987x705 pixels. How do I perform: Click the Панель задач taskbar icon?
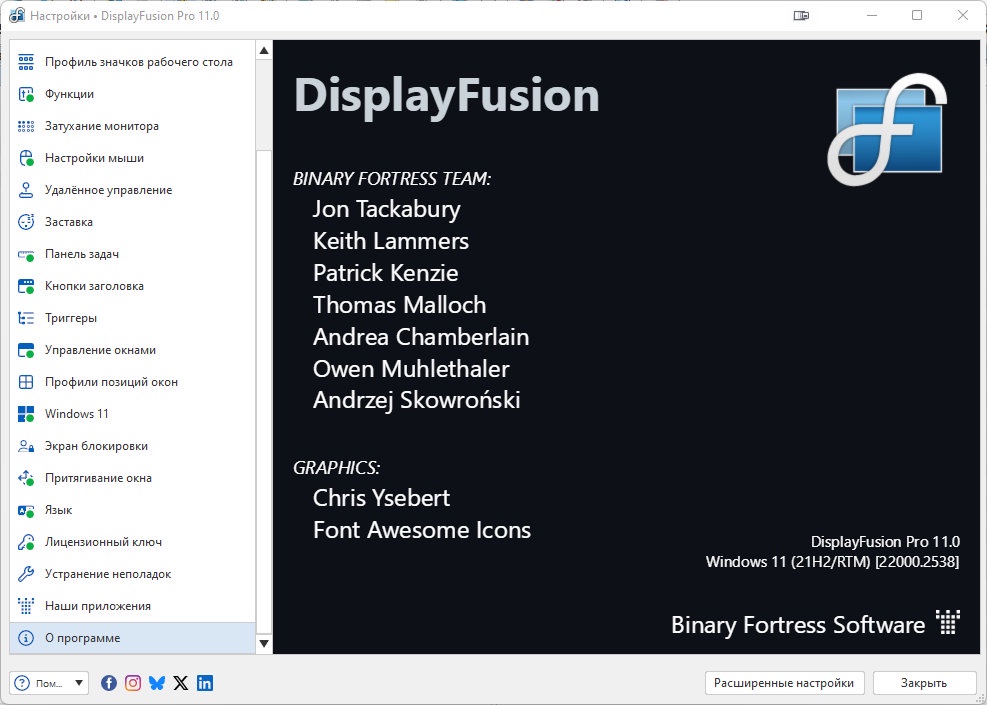26,254
